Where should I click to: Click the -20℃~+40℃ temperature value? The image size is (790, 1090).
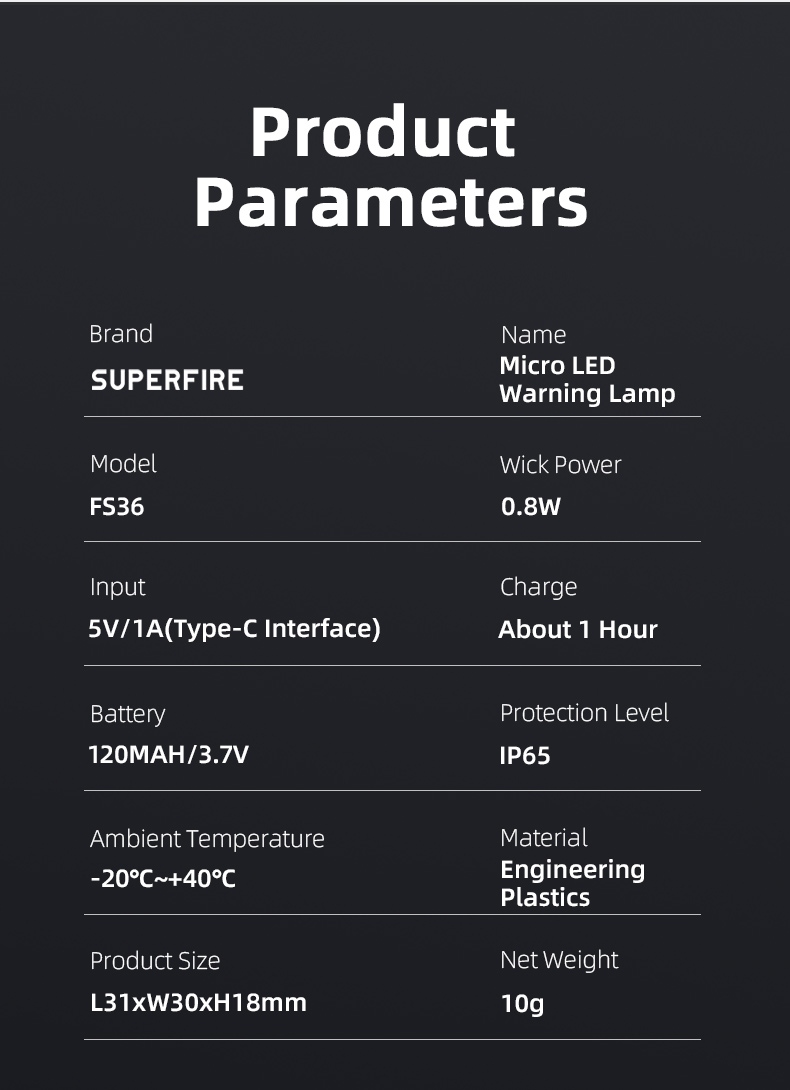[x=163, y=880]
